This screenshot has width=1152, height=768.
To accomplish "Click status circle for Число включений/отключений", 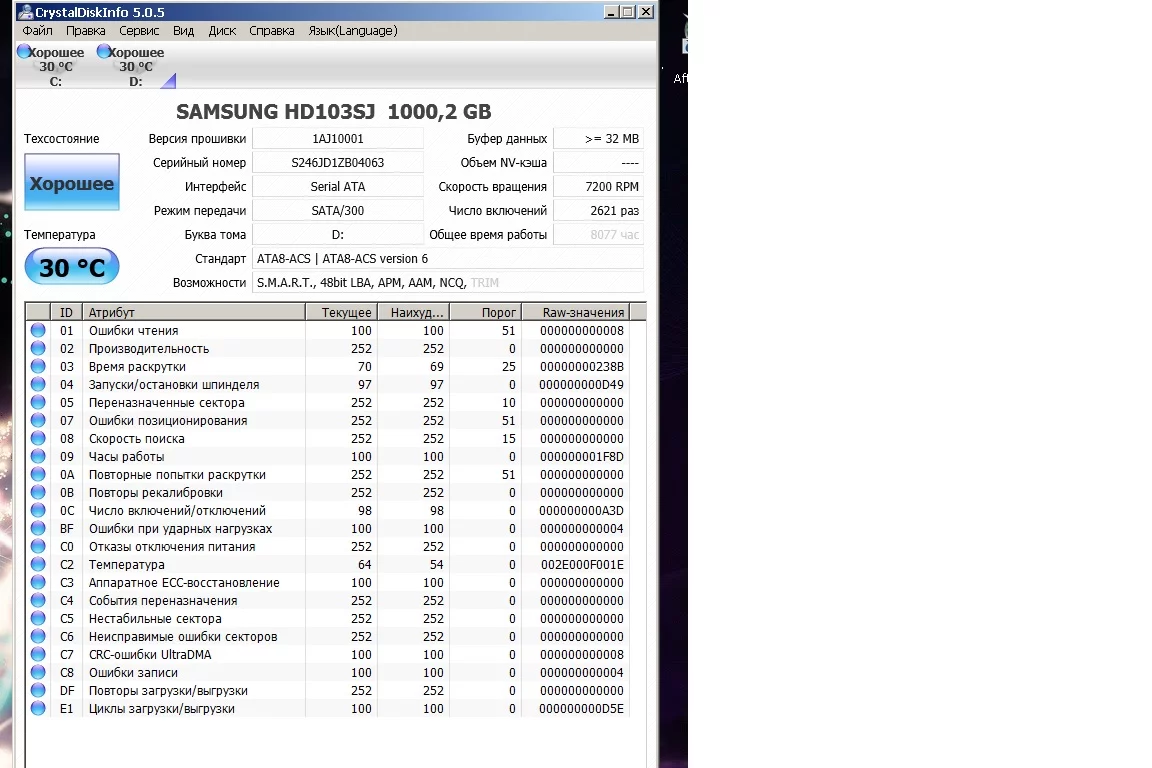I will point(37,511).
